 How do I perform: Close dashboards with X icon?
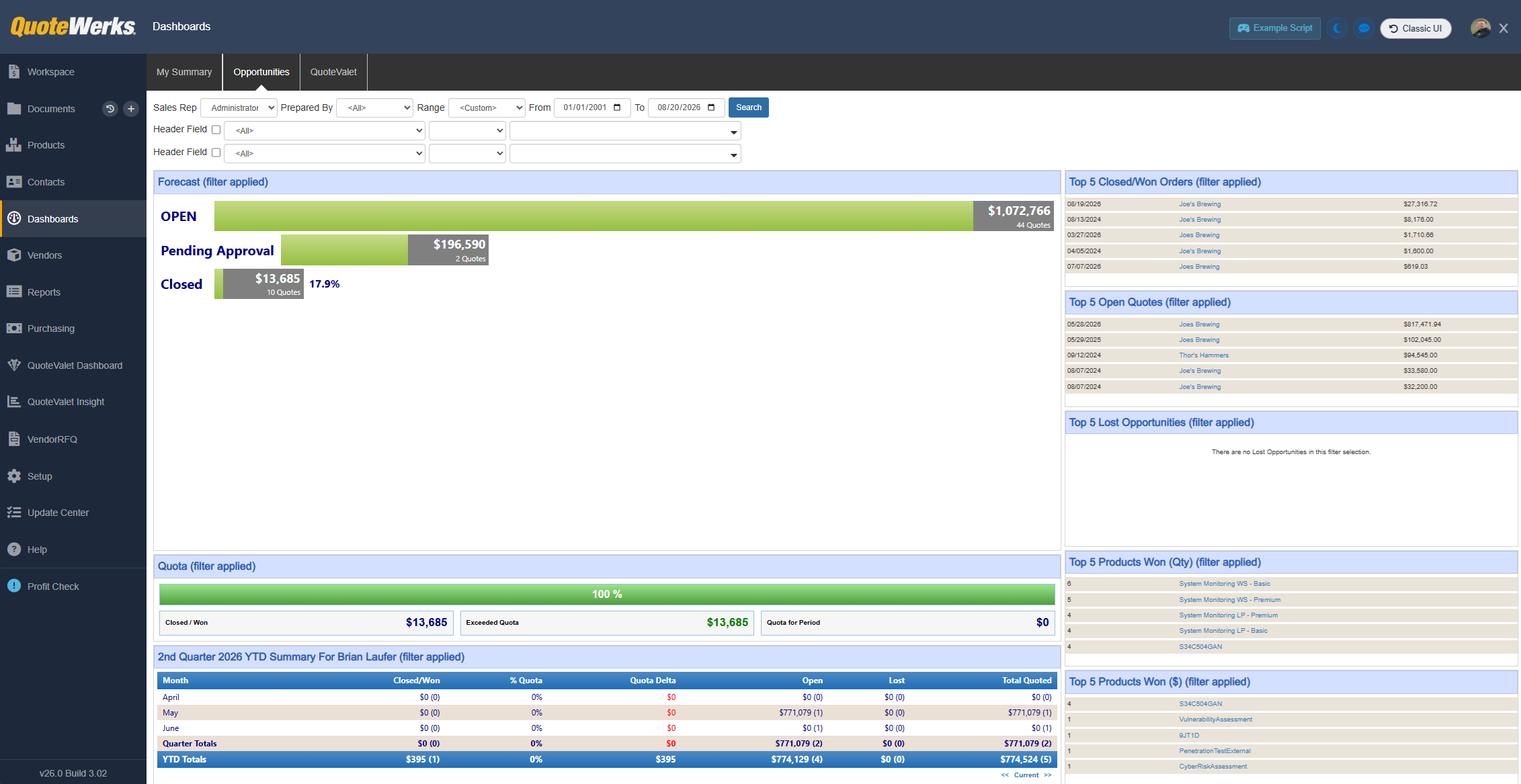(1504, 28)
